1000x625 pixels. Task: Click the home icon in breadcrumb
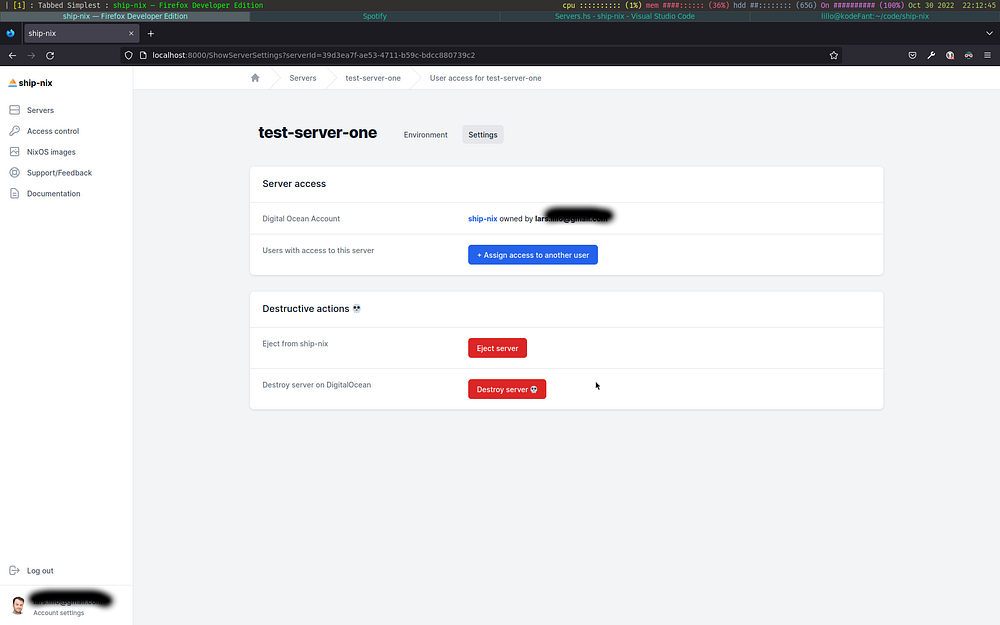click(x=255, y=78)
